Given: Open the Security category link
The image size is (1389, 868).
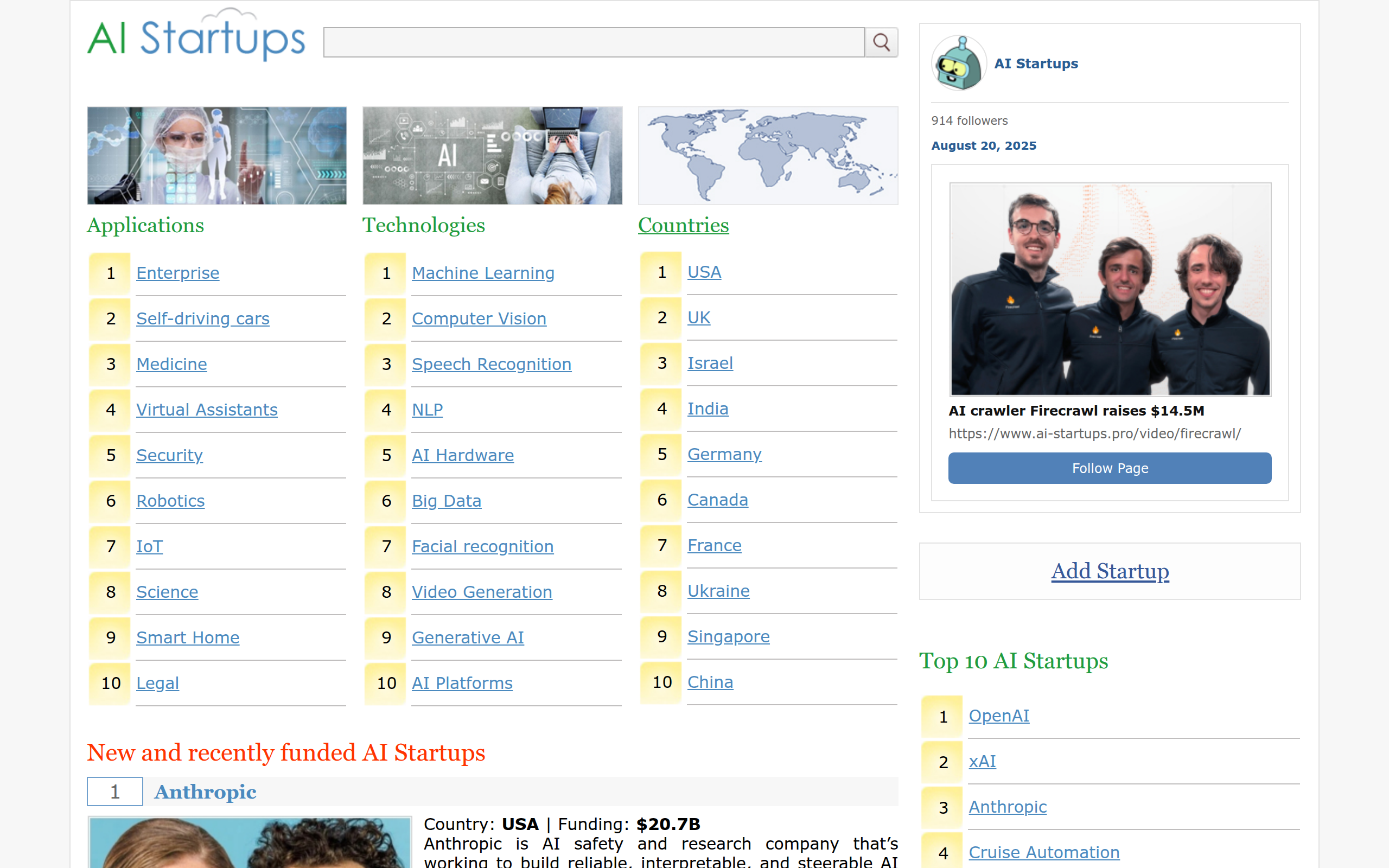Looking at the screenshot, I should 169,455.
